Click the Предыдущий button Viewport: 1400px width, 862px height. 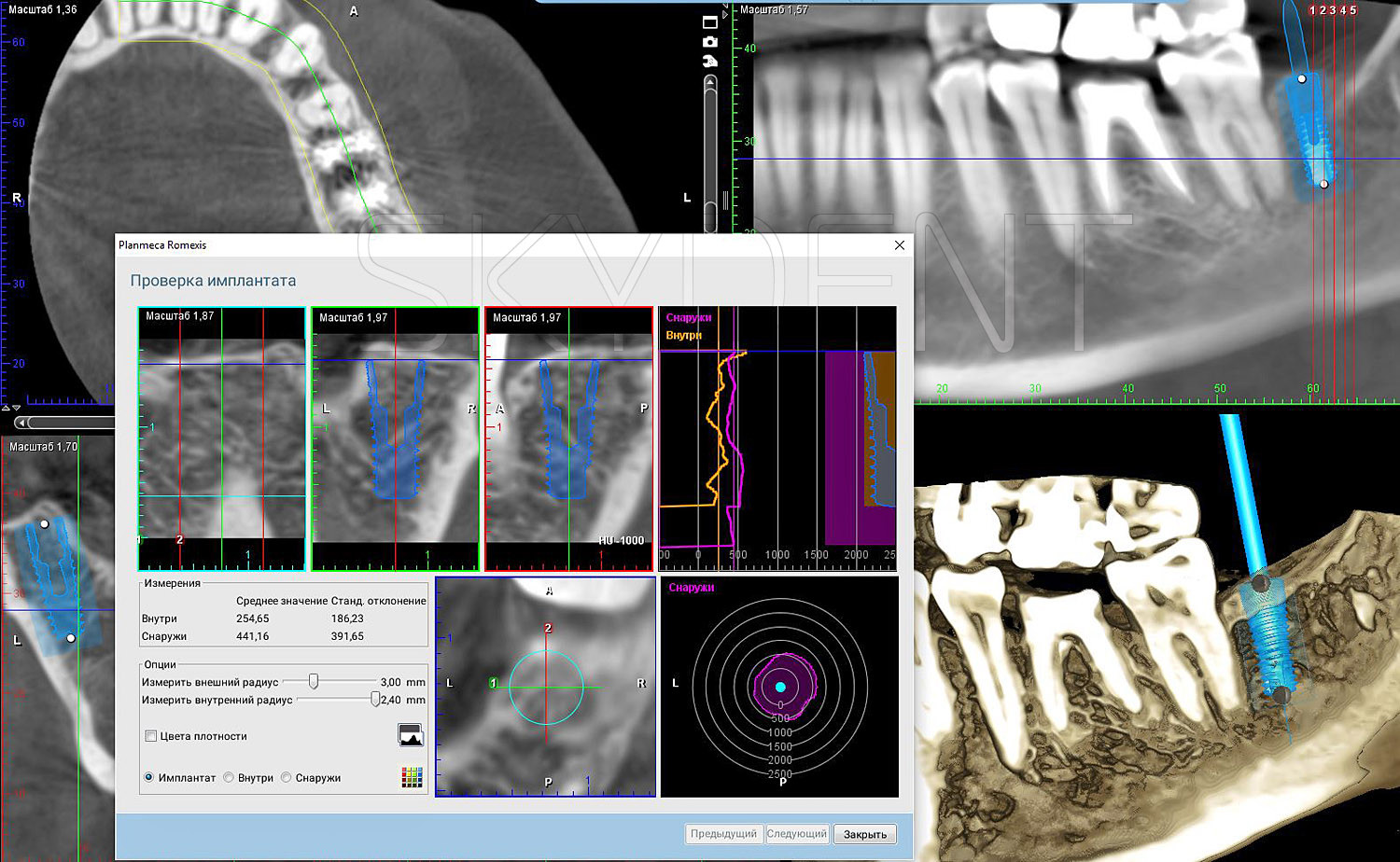point(723,834)
